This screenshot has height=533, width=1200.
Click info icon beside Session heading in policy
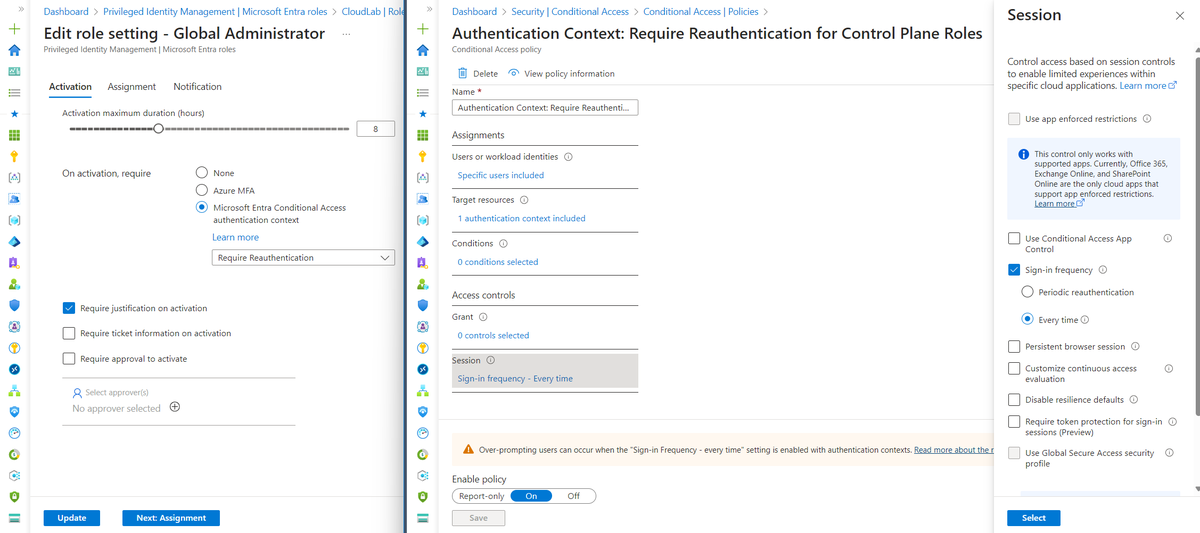[x=490, y=360]
